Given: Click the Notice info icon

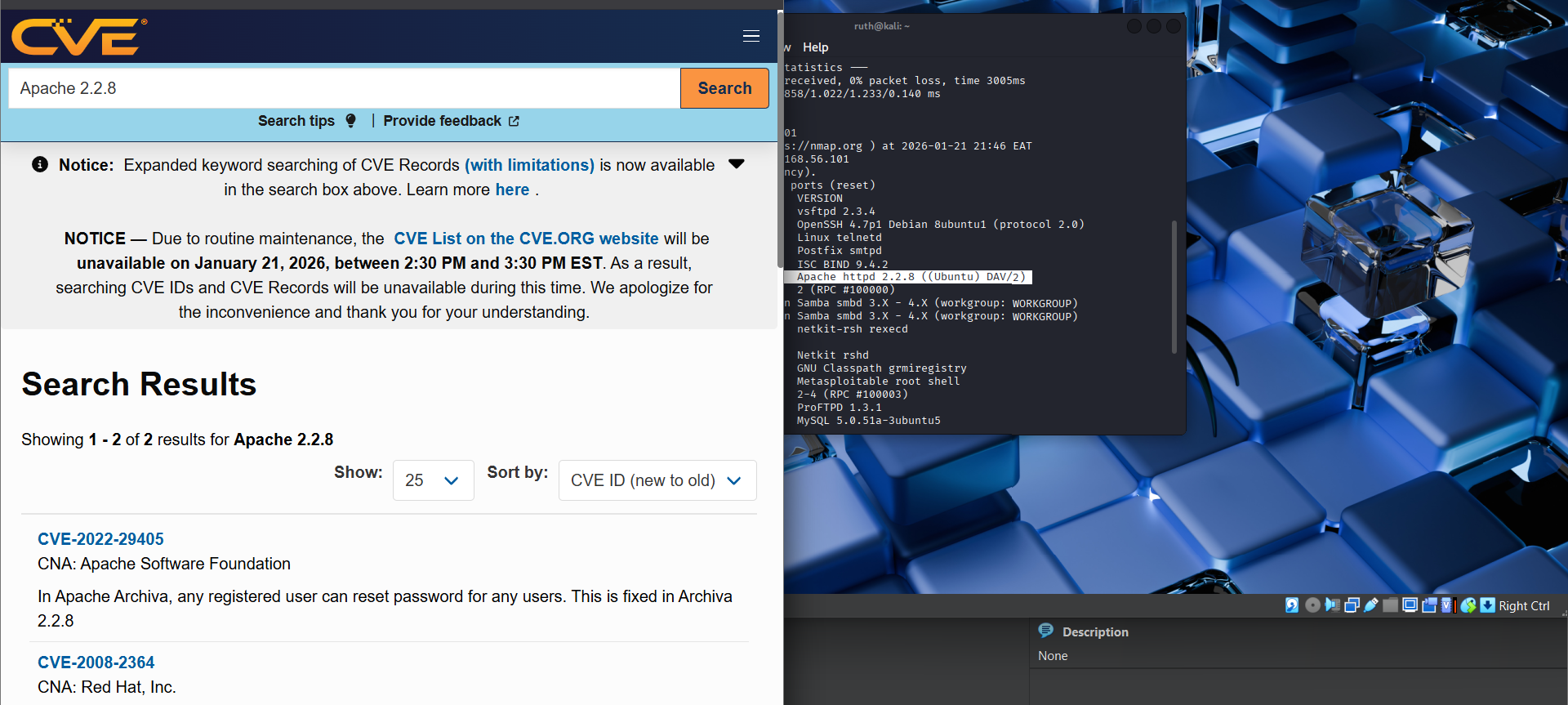Looking at the screenshot, I should coord(39,164).
